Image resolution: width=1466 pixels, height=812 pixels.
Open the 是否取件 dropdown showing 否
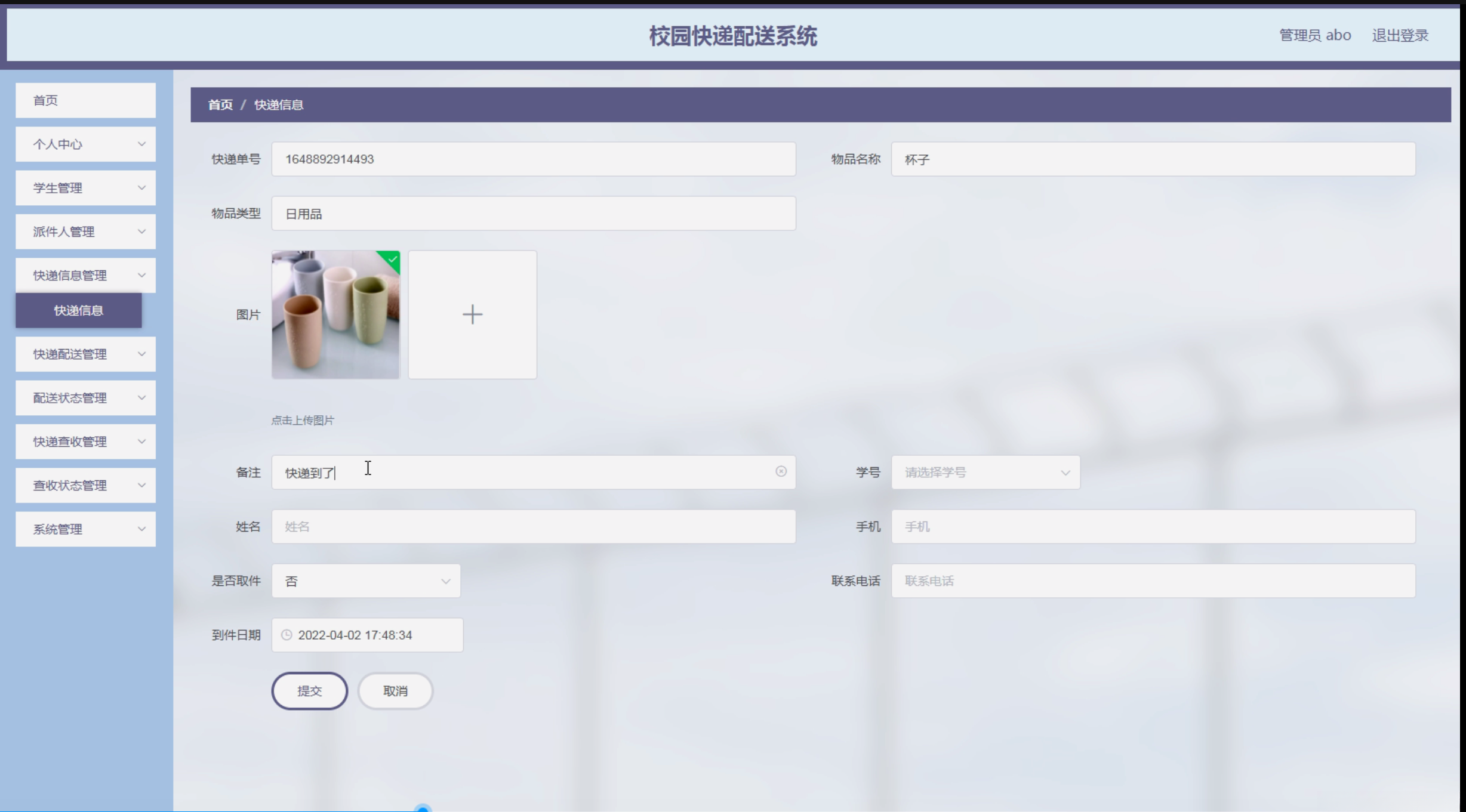point(366,581)
